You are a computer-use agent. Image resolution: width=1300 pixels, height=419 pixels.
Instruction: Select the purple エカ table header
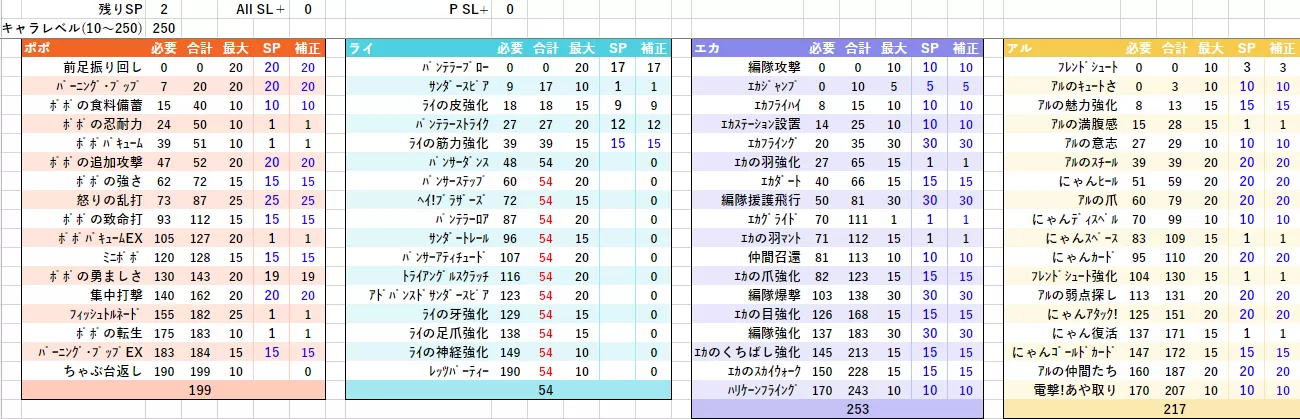(836, 48)
